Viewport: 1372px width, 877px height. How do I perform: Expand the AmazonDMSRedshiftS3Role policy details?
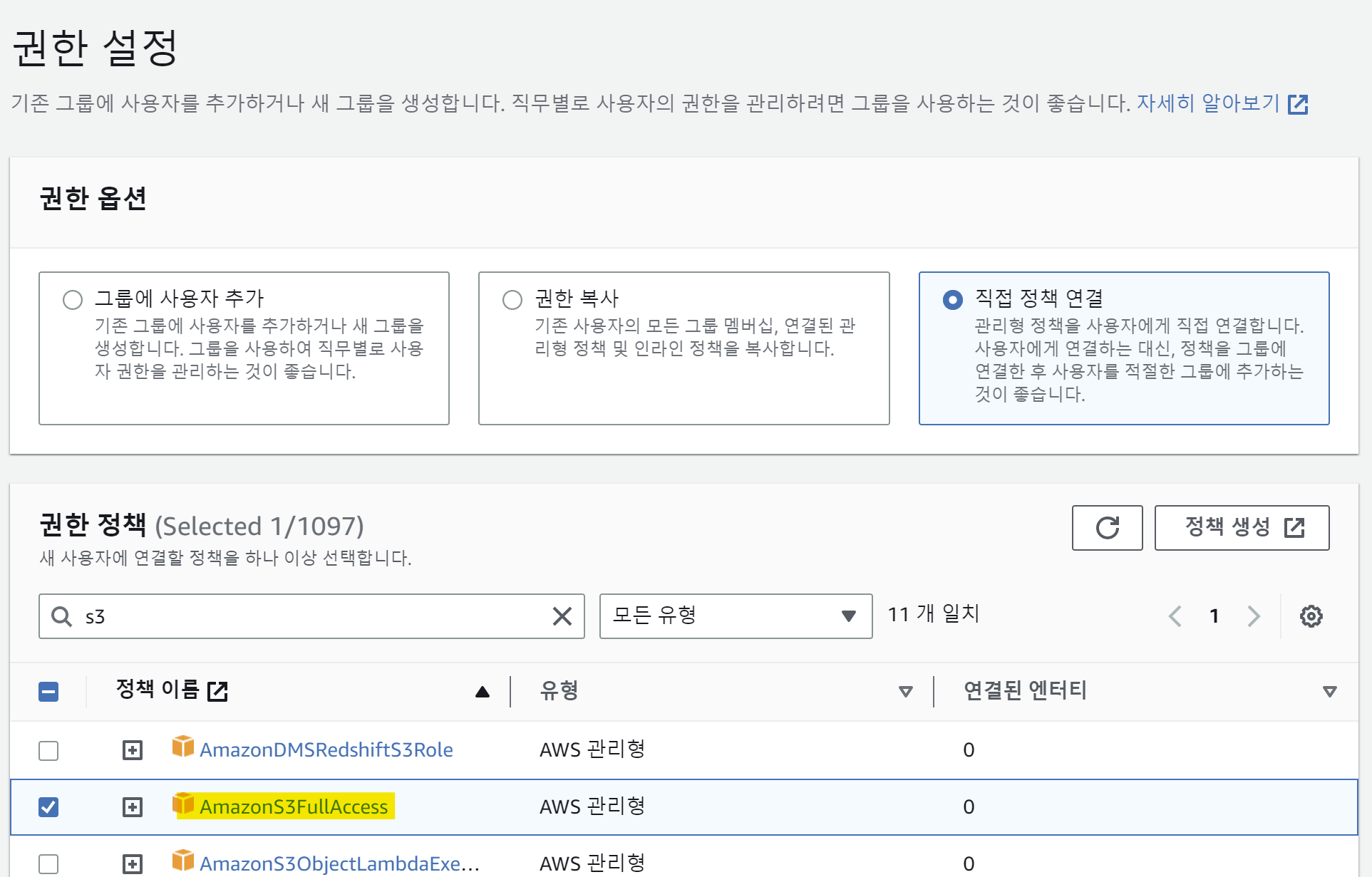(x=133, y=750)
